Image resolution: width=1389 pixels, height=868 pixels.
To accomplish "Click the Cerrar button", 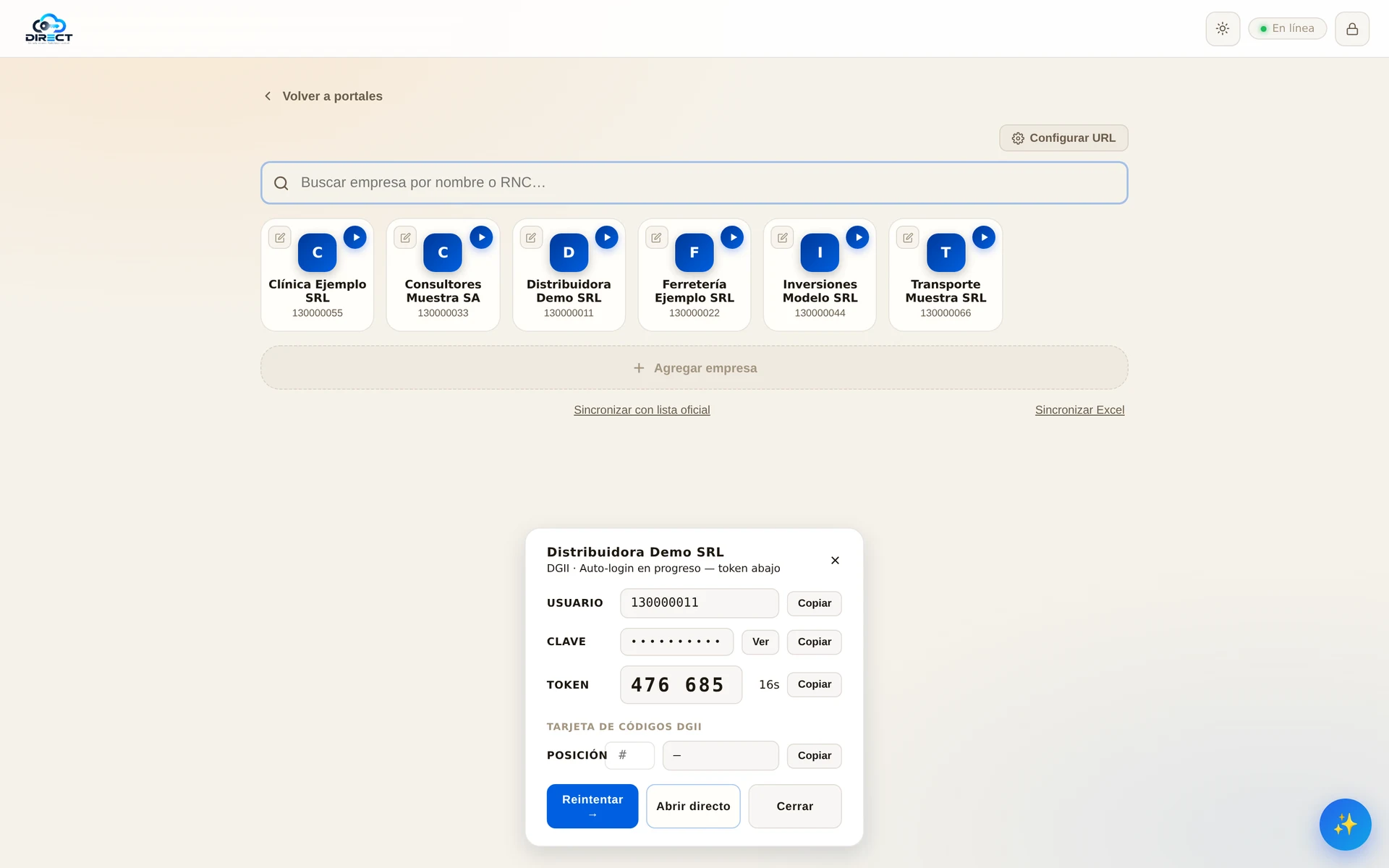I will pos(795,807).
